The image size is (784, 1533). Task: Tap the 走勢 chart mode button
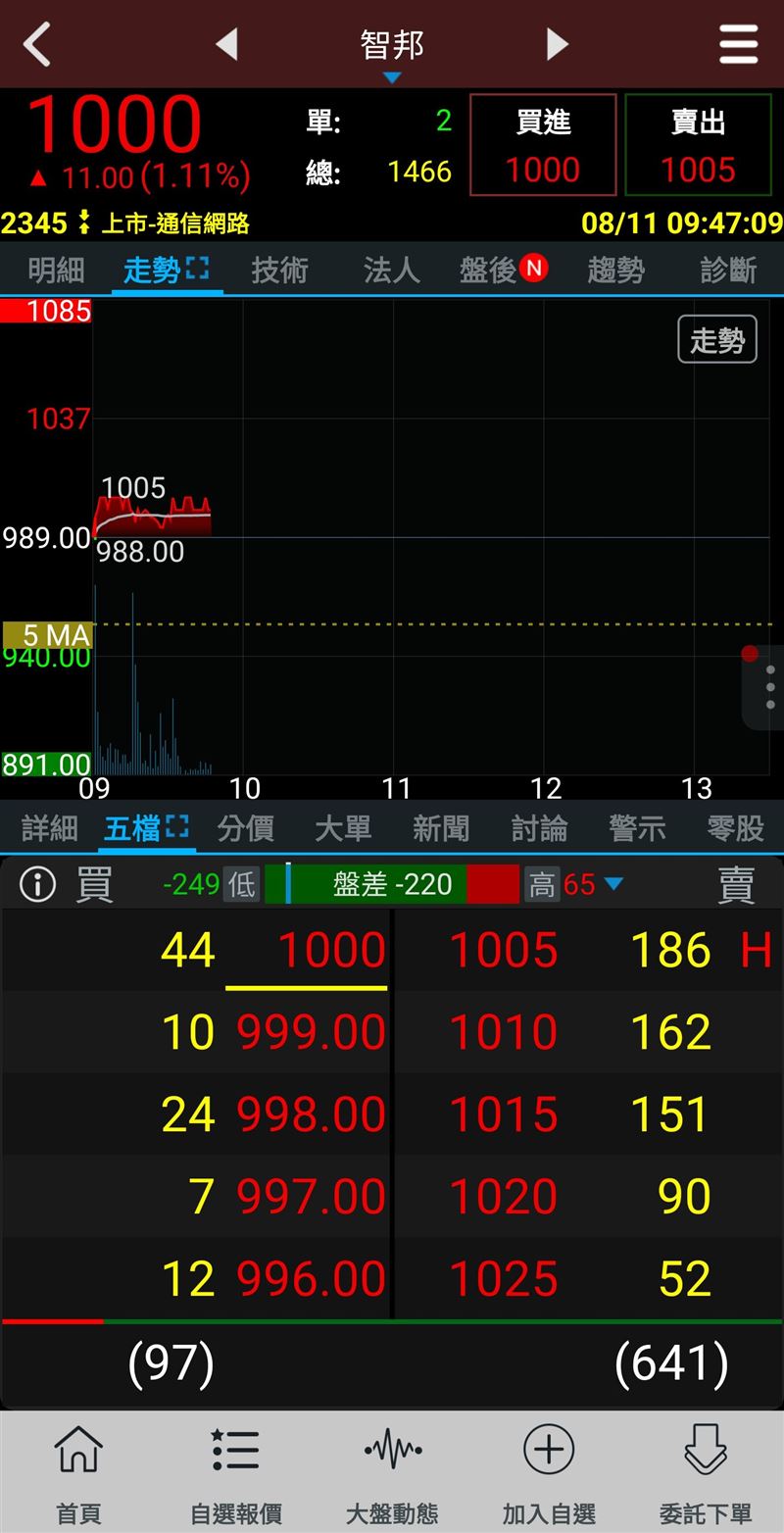(x=717, y=340)
